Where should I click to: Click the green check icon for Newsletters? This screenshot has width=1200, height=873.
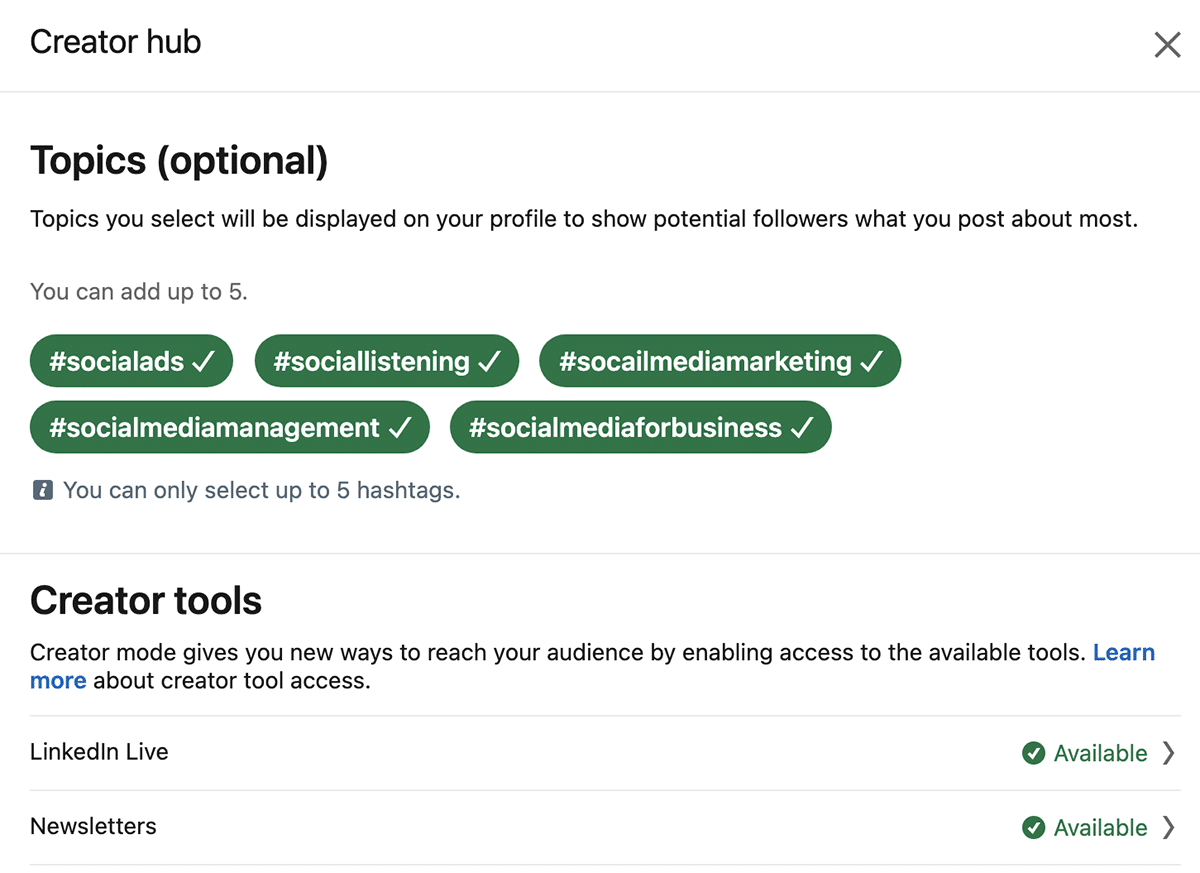point(1034,828)
